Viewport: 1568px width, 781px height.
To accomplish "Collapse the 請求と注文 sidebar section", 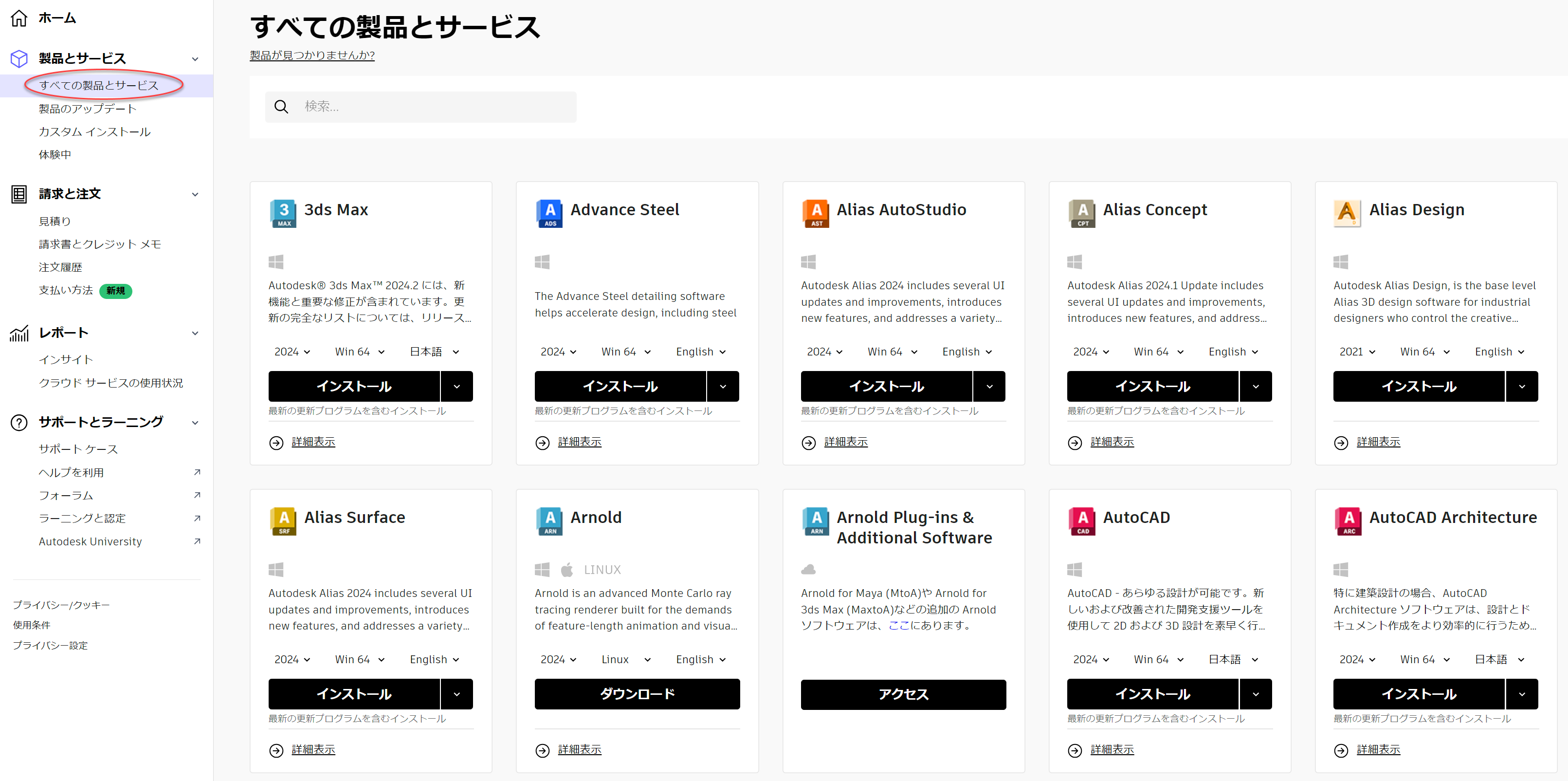I will point(195,195).
